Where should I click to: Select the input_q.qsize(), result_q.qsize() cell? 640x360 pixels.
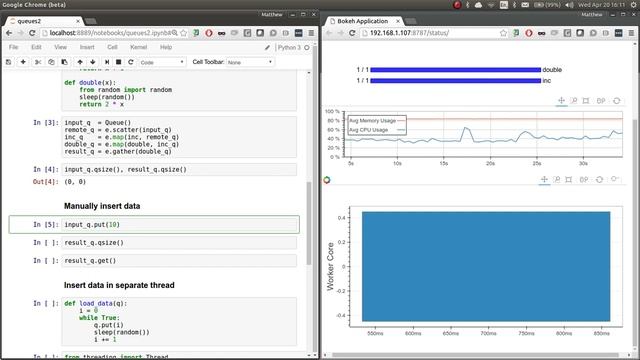[179, 169]
